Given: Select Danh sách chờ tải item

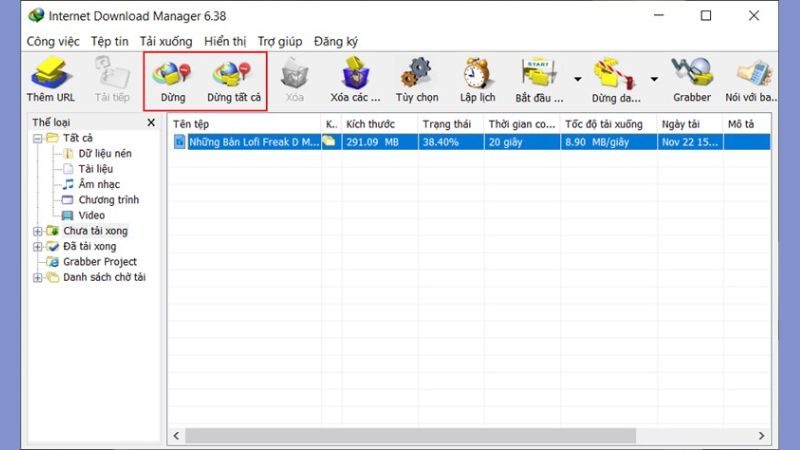Looking at the screenshot, I should coord(104,277).
